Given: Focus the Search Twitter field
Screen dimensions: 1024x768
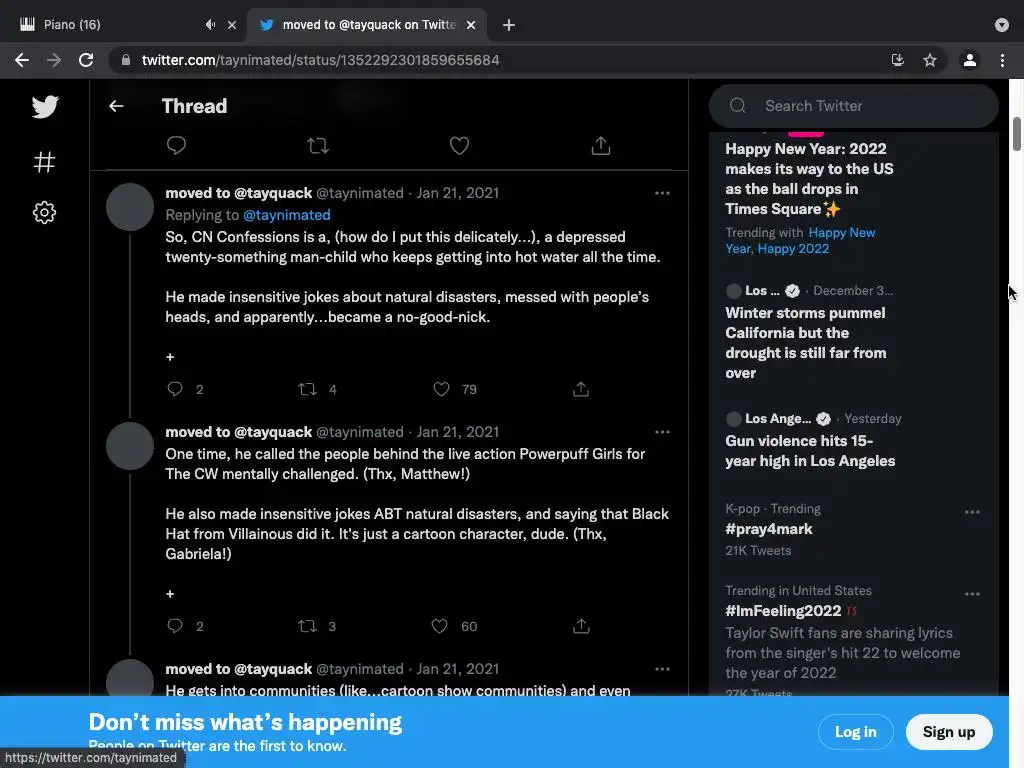Looking at the screenshot, I should [x=860, y=106].
